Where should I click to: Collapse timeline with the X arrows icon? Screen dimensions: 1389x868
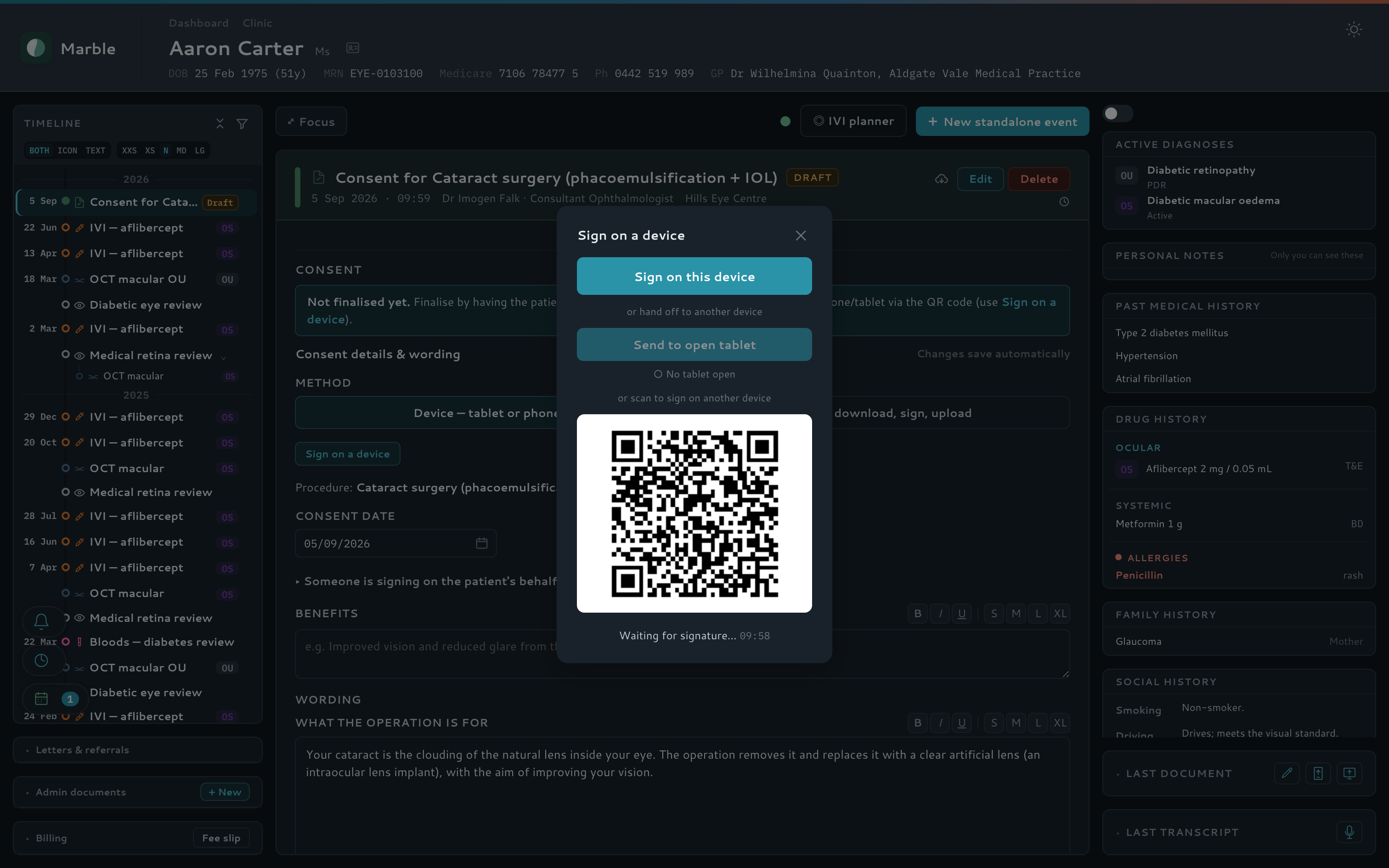click(x=220, y=124)
